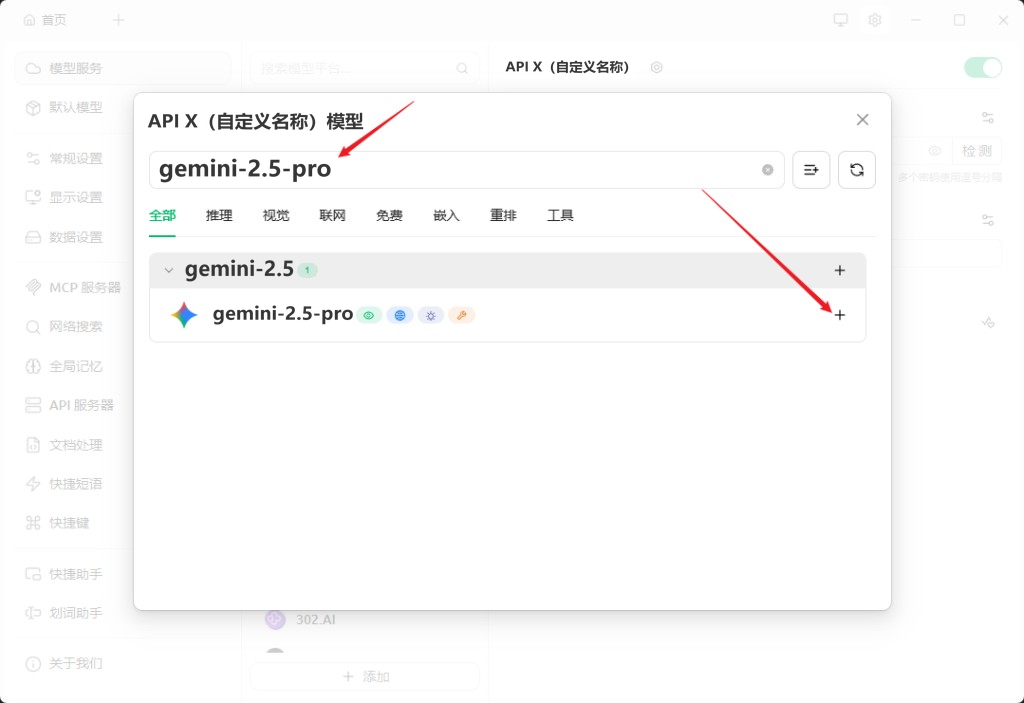Click the gemini-2.5-pro model name
Image resolution: width=1024 pixels, height=703 pixels.
point(283,314)
